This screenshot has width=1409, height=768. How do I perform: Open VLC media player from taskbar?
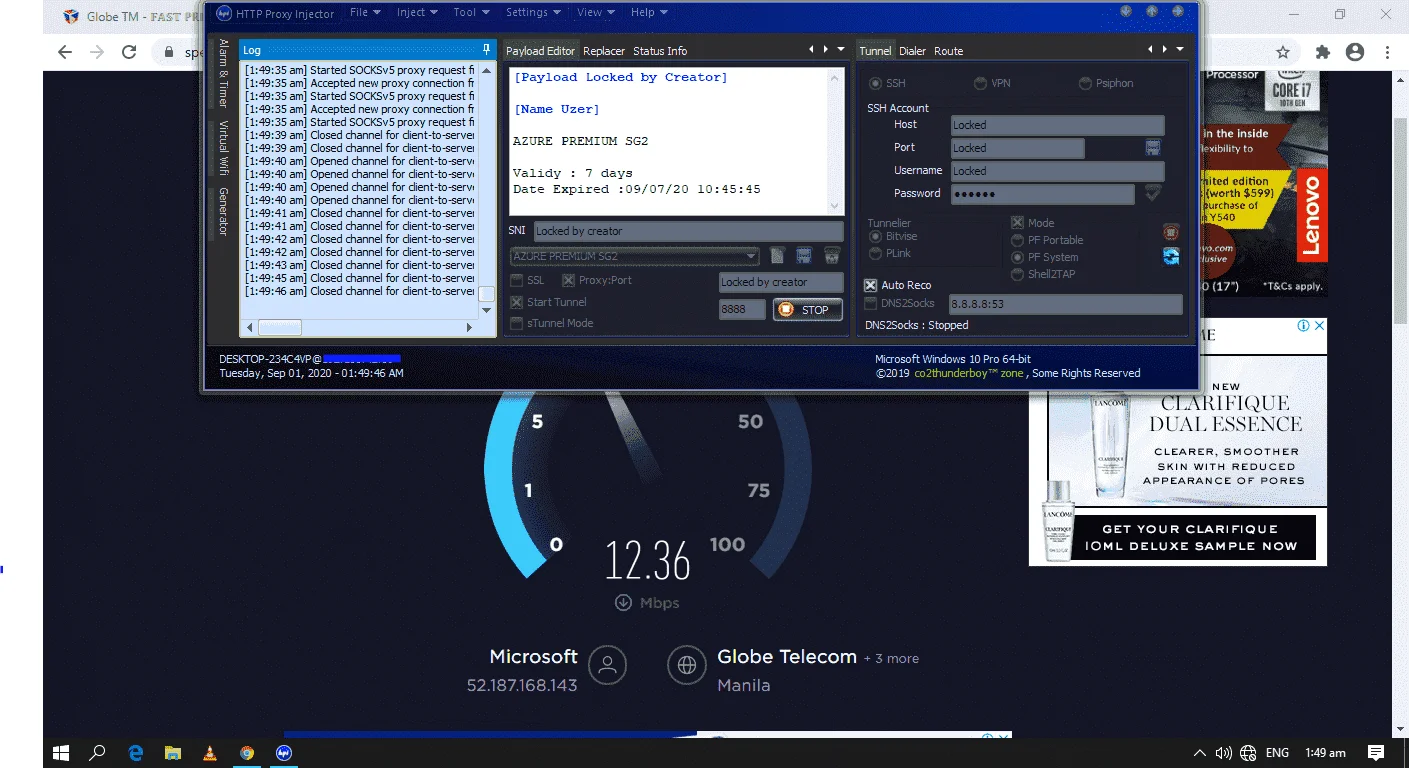tap(210, 753)
